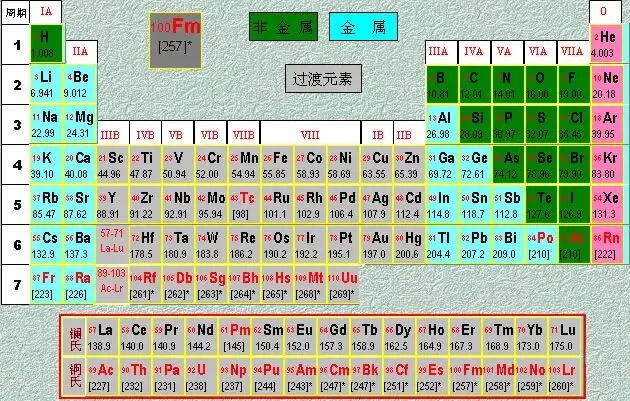Select the IA group column header

[x=46, y=12]
